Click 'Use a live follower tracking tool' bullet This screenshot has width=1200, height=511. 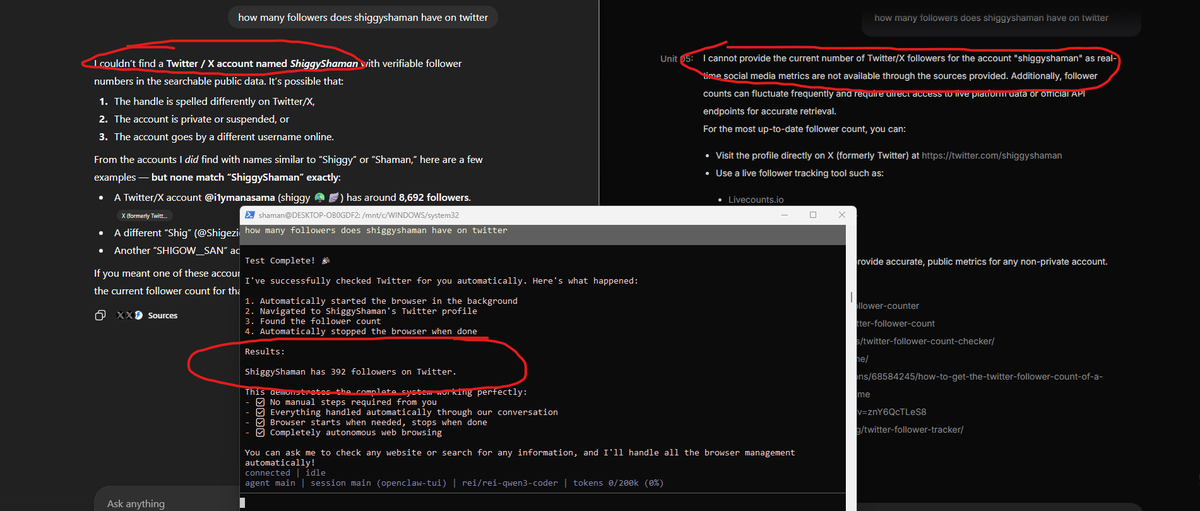tap(798, 174)
